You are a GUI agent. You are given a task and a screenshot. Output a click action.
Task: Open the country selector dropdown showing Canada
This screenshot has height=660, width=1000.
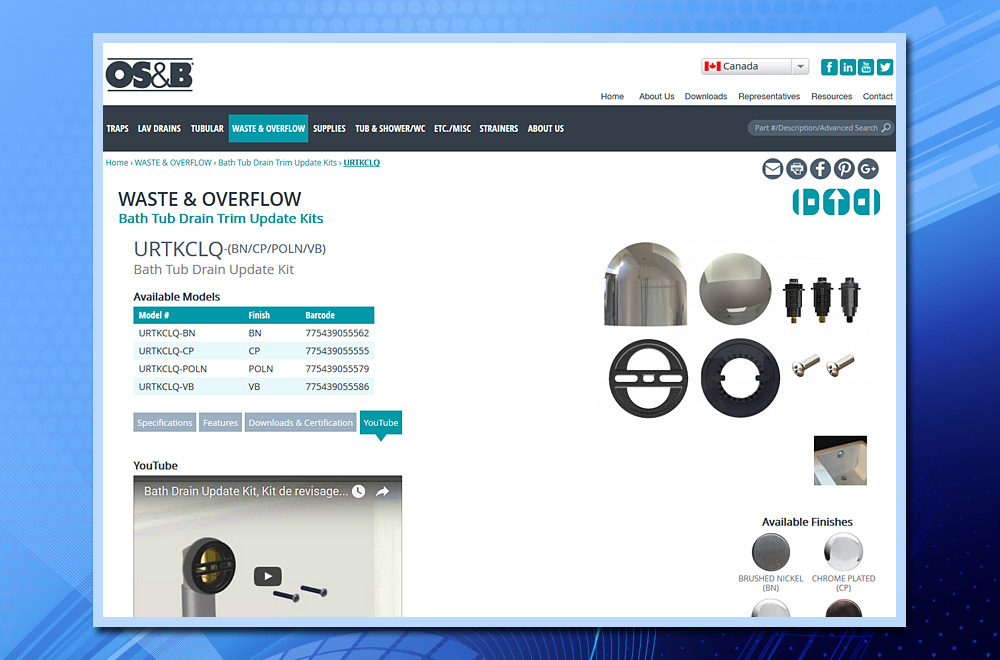[x=755, y=66]
